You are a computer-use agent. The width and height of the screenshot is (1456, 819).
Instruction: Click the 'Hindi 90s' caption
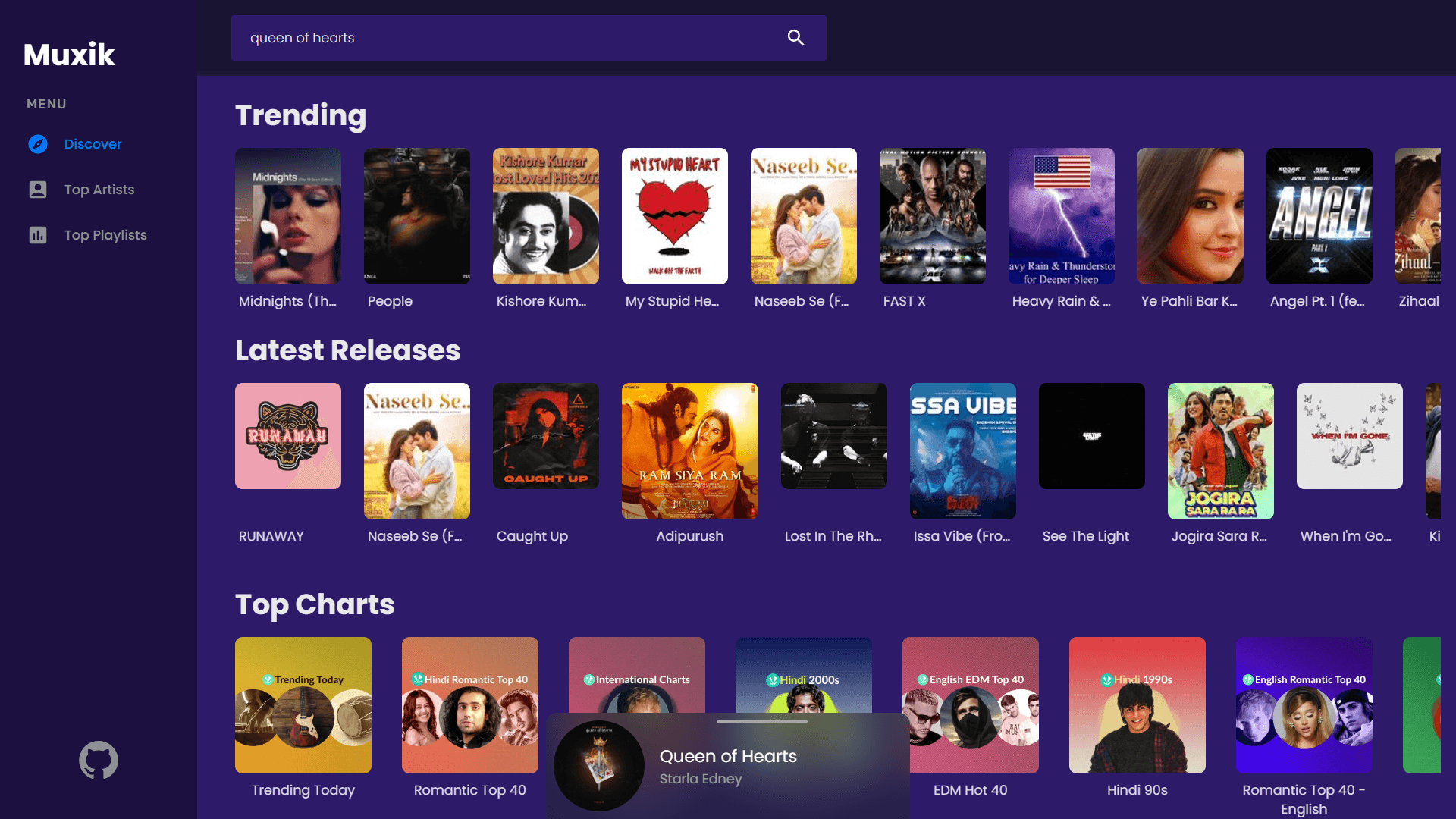[1137, 790]
